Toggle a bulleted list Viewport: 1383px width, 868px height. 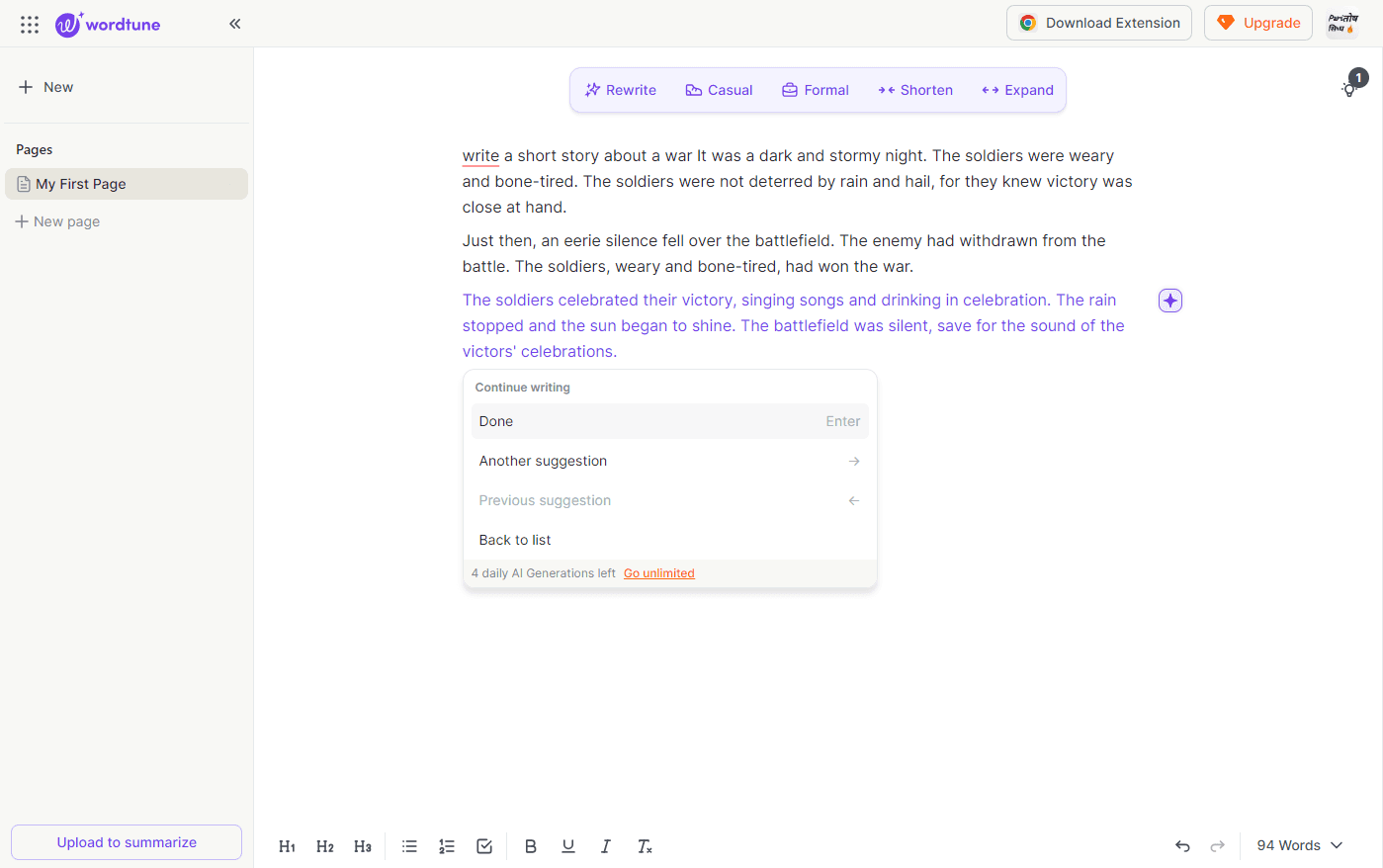(x=409, y=846)
